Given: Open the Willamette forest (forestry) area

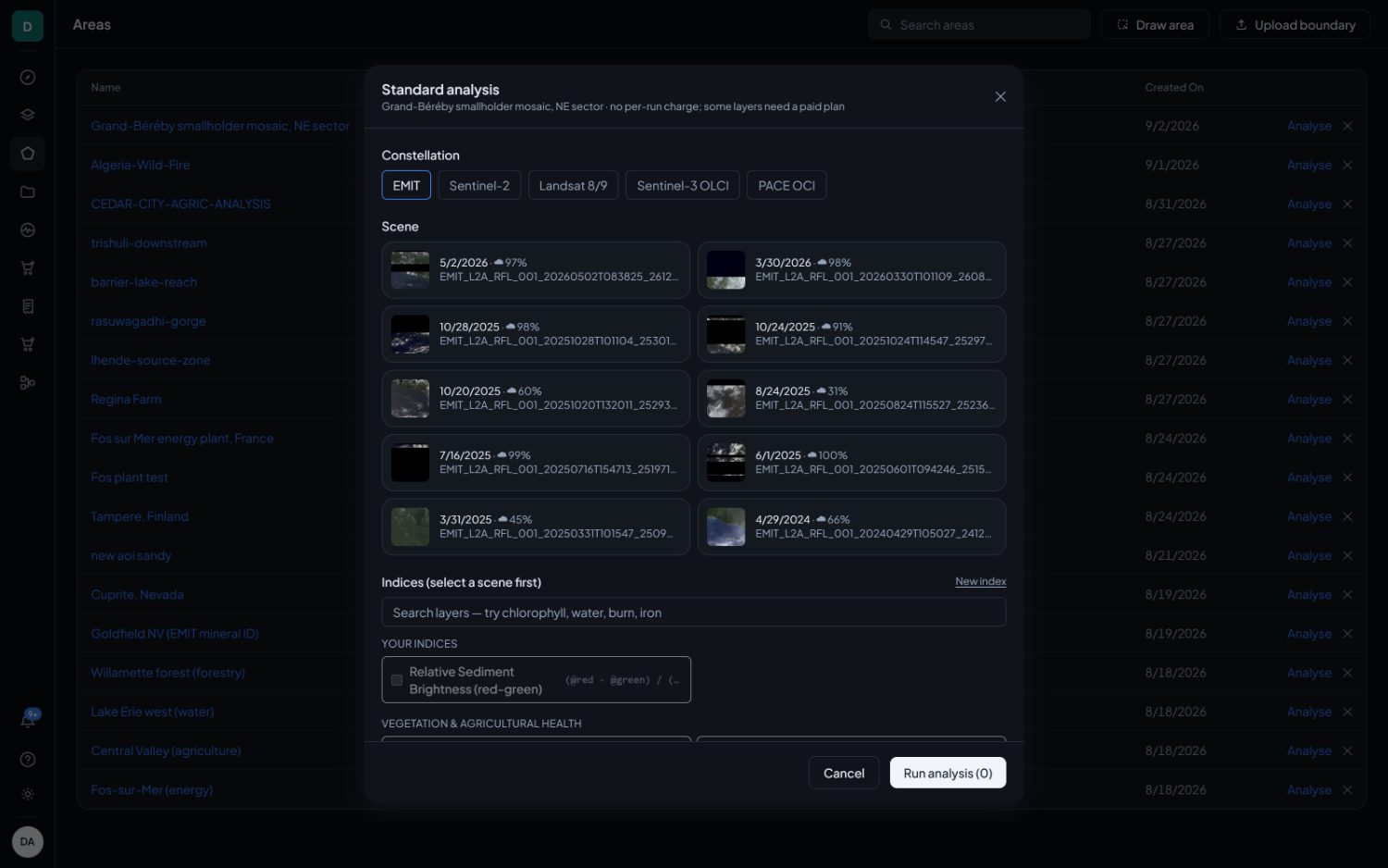Looking at the screenshot, I should point(167,673).
